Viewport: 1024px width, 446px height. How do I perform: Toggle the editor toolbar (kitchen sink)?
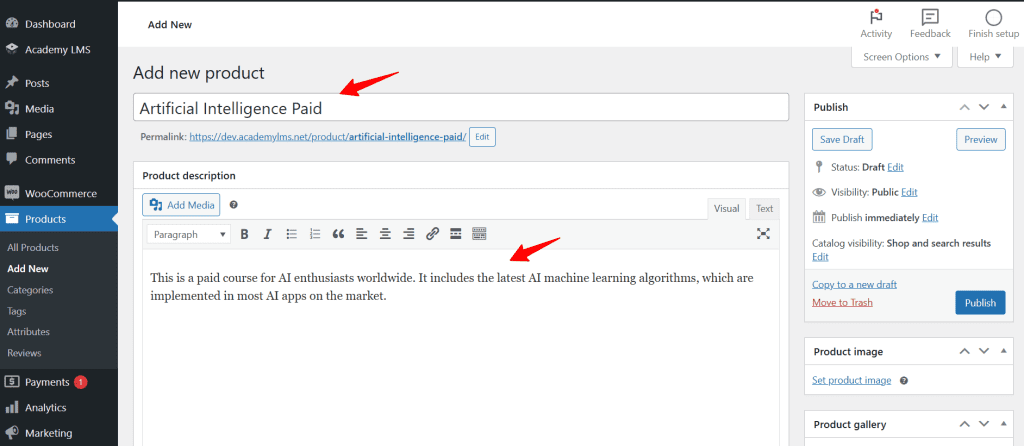pos(479,234)
